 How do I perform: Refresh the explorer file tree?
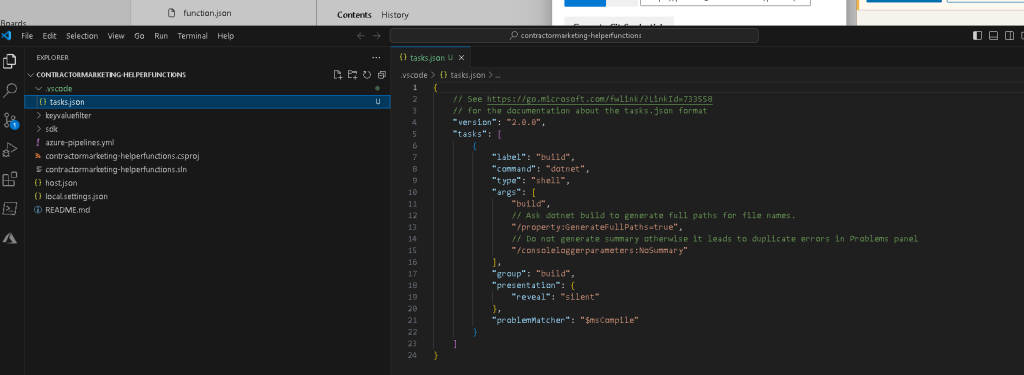click(x=366, y=74)
